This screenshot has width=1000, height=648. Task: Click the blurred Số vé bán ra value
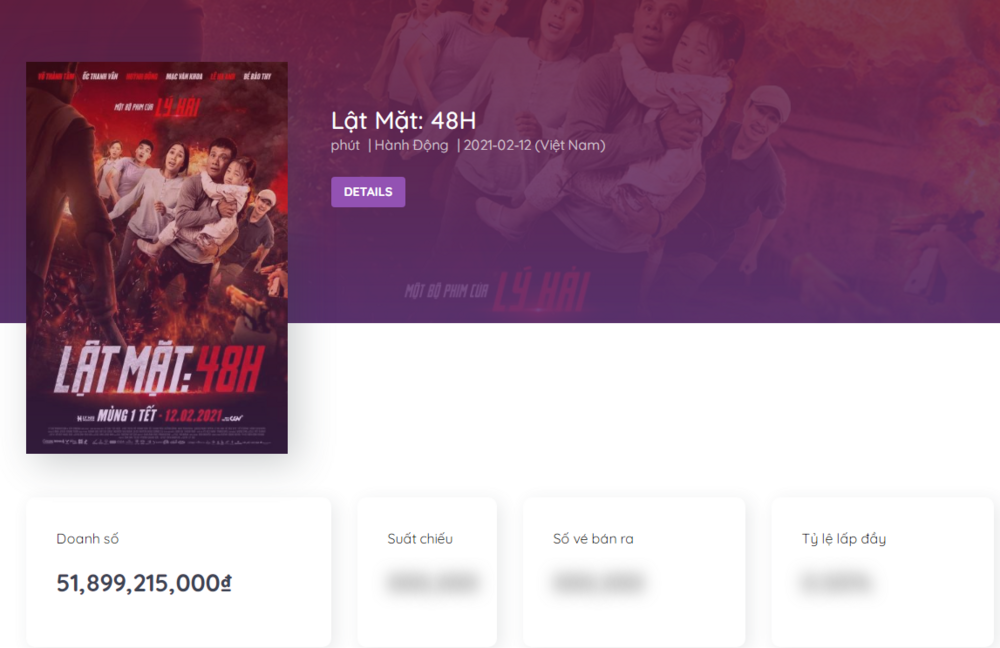click(x=598, y=582)
